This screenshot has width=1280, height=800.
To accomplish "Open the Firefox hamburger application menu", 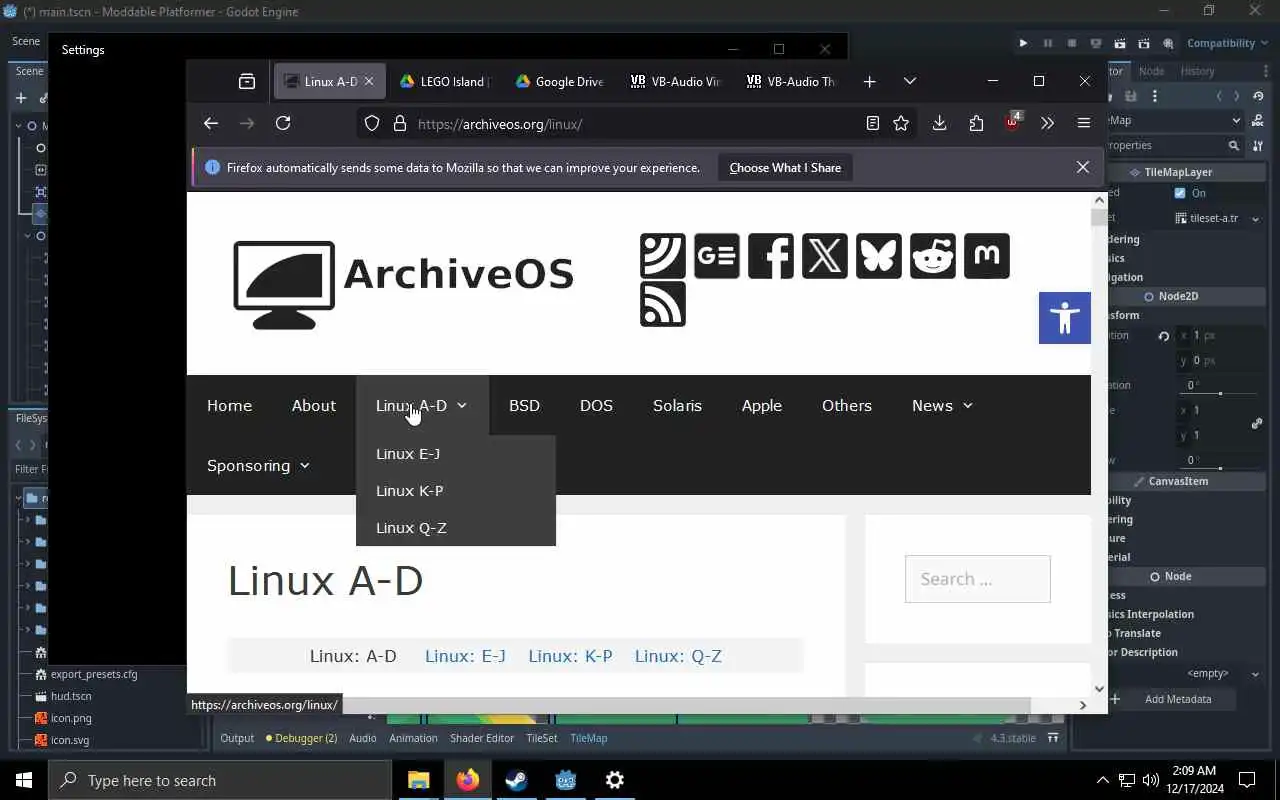I will pos(1084,123).
